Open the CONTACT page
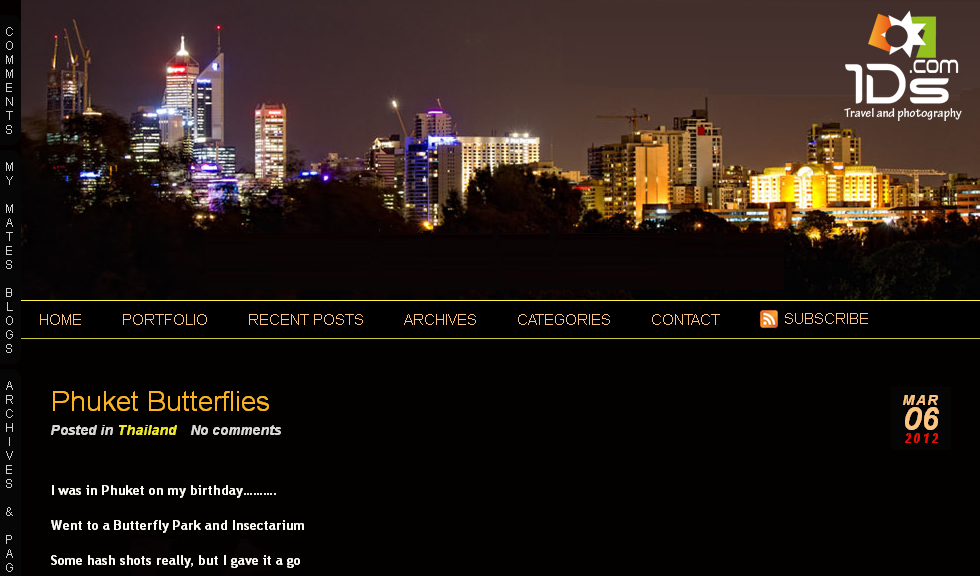This screenshot has width=980, height=576. point(686,320)
